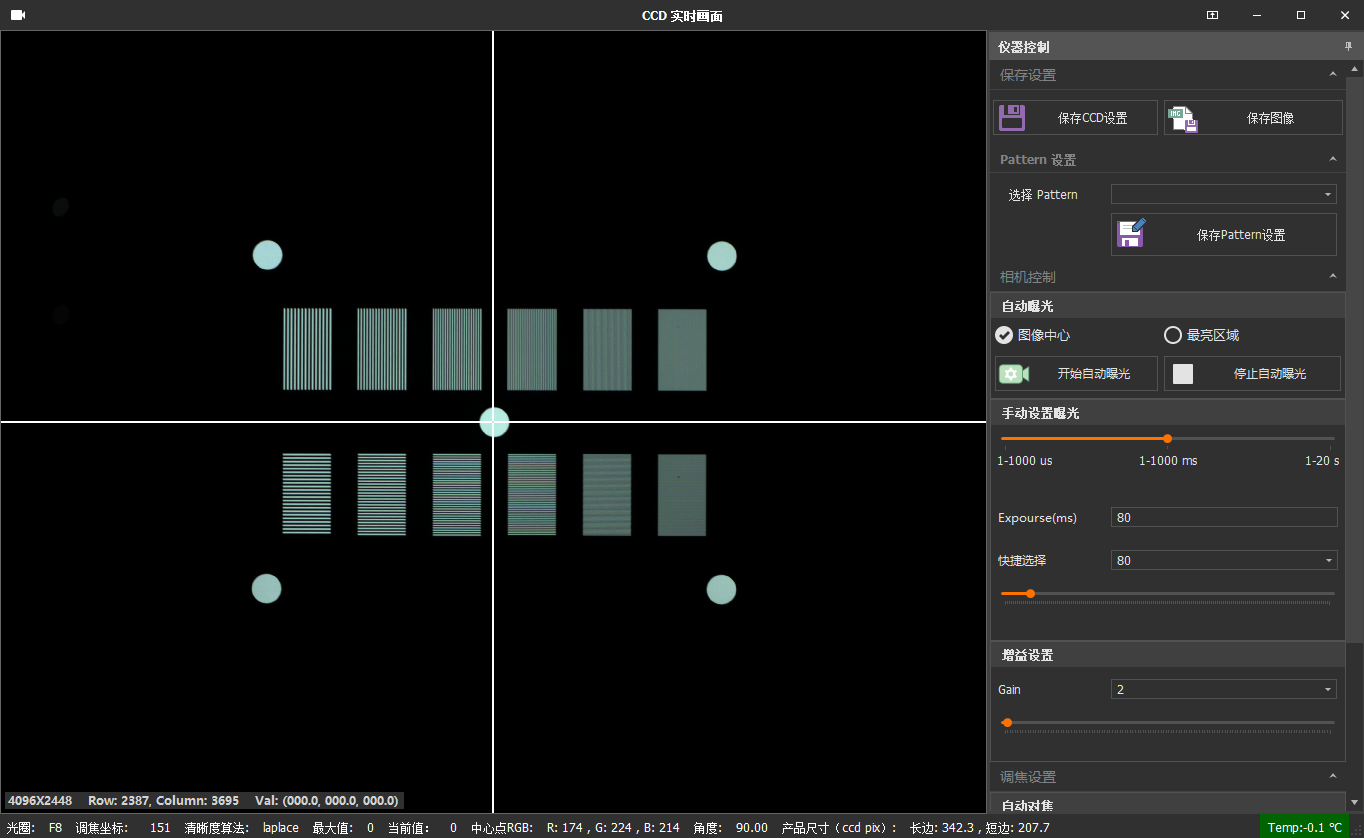Click the right panel vertical scrollbar
1364x838 pixels.
(1355, 358)
